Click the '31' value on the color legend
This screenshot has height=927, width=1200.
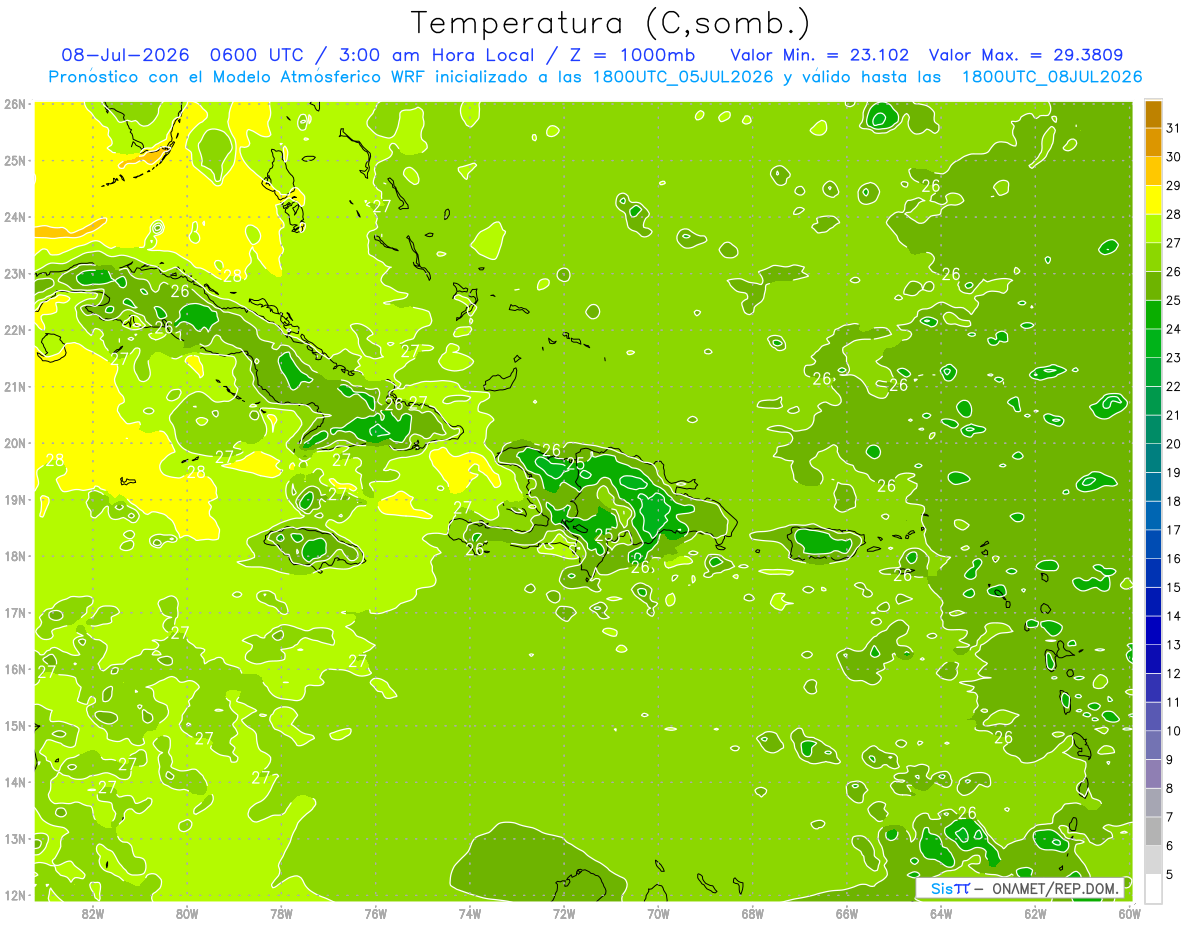pyautogui.click(x=1174, y=128)
